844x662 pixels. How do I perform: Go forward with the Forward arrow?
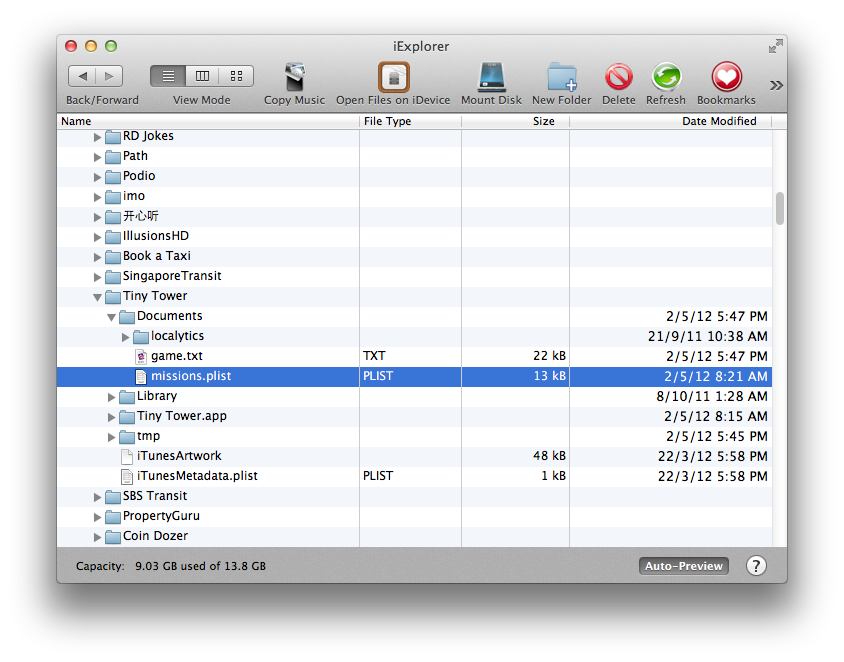(109, 76)
